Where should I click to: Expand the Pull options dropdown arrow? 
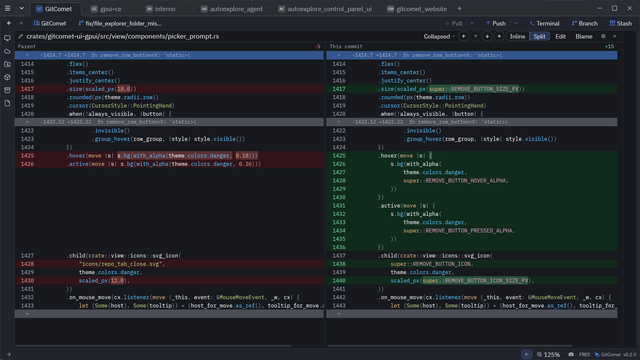point(472,24)
